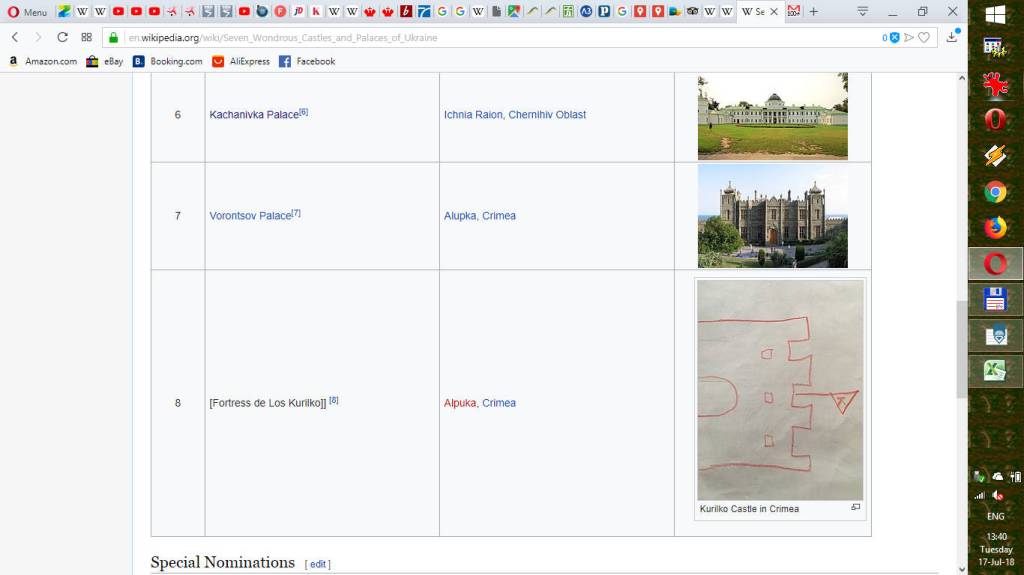Click the URL address bar
Viewport: 1024px width, 575px height.
500,37
